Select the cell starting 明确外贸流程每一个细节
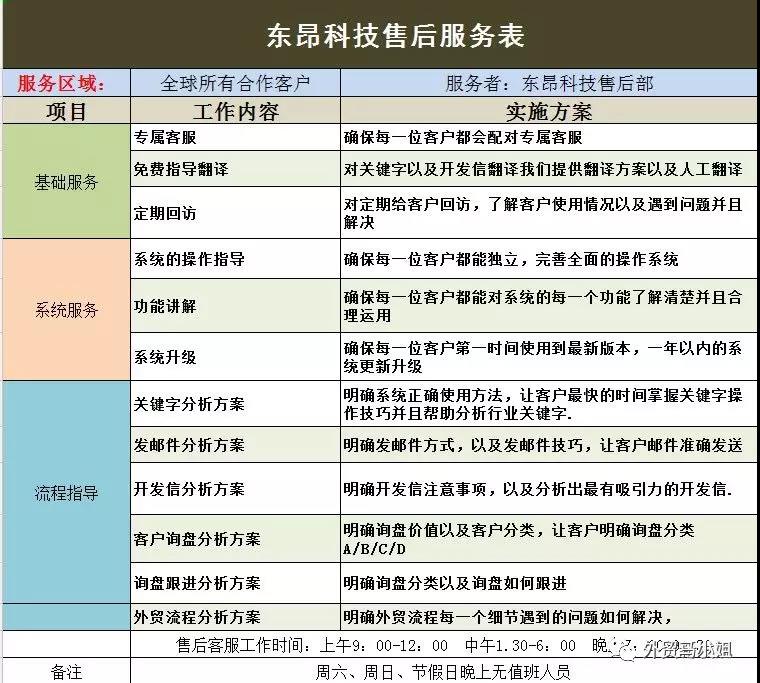Image resolution: width=760 pixels, height=683 pixels. (x=549, y=617)
